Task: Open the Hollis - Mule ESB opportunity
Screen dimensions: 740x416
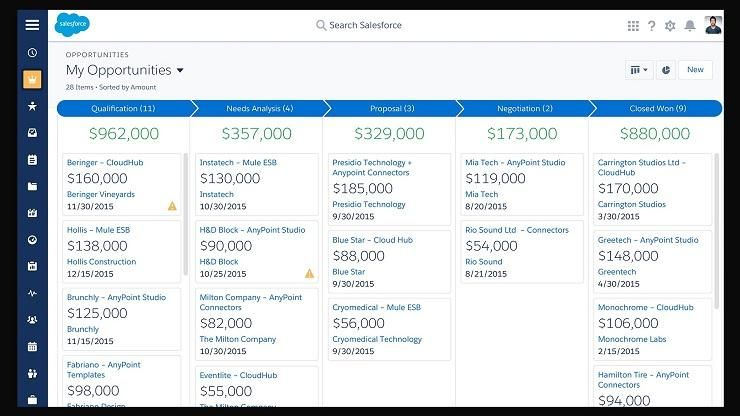Action: [x=98, y=230]
